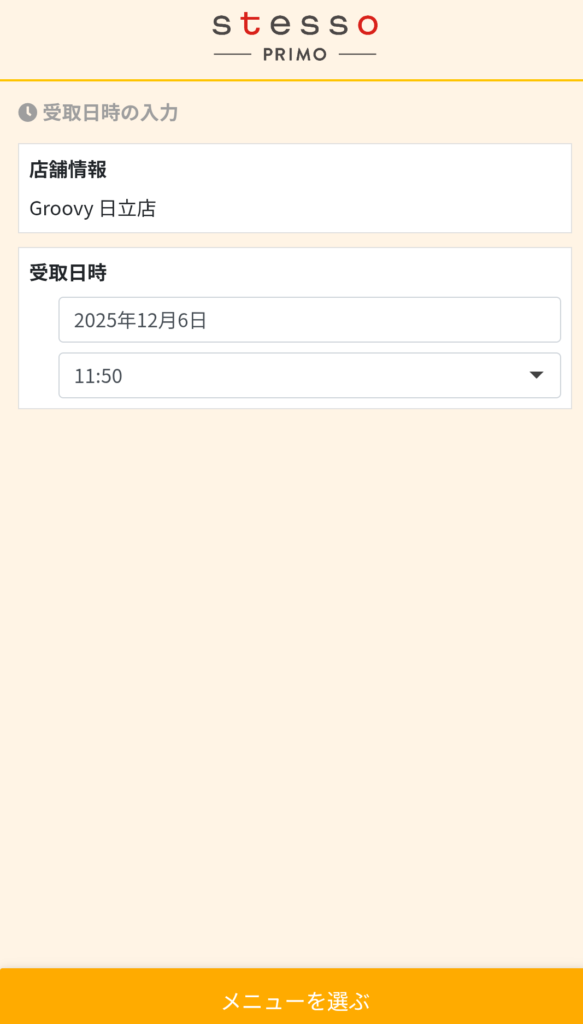583x1024 pixels.
Task: Click the 受取日時 section label
Action: pos(68,273)
